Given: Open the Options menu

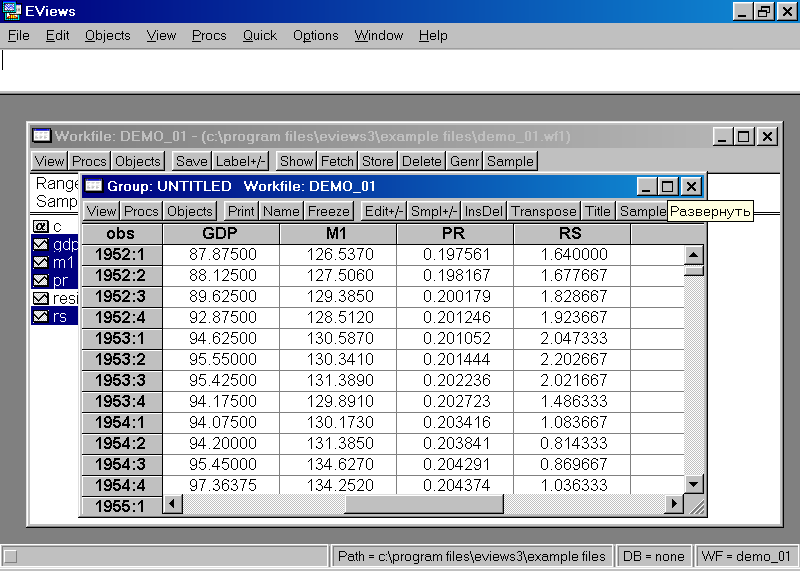Looking at the screenshot, I should point(315,36).
